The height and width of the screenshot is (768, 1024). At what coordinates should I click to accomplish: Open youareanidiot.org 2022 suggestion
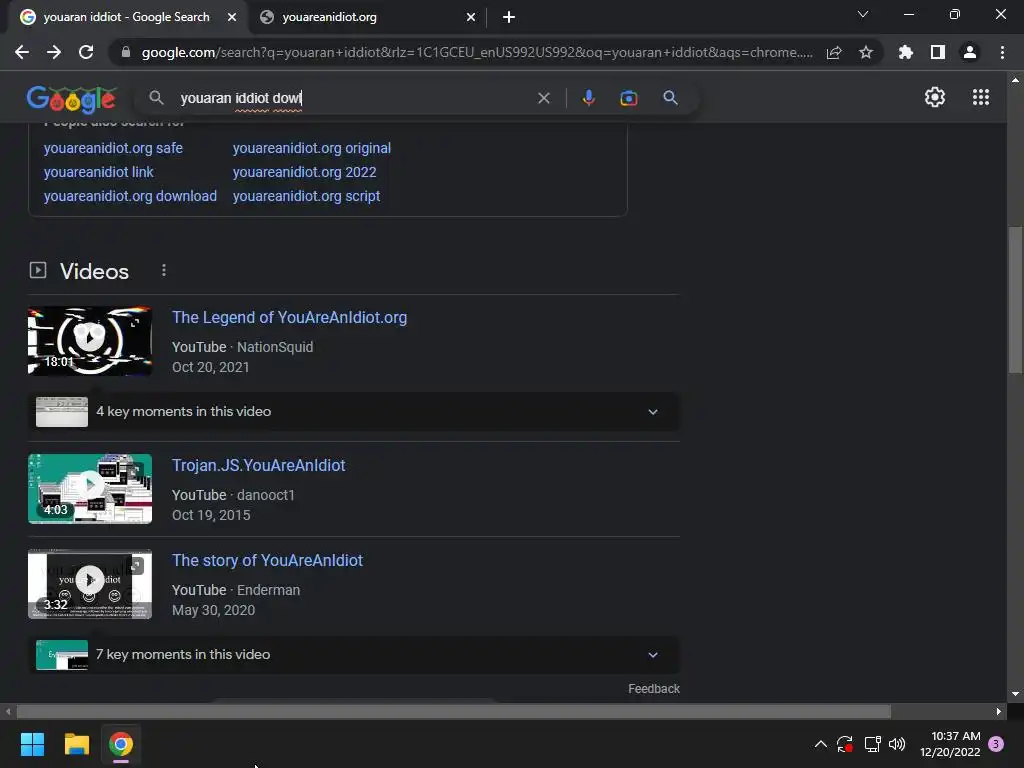(x=304, y=172)
